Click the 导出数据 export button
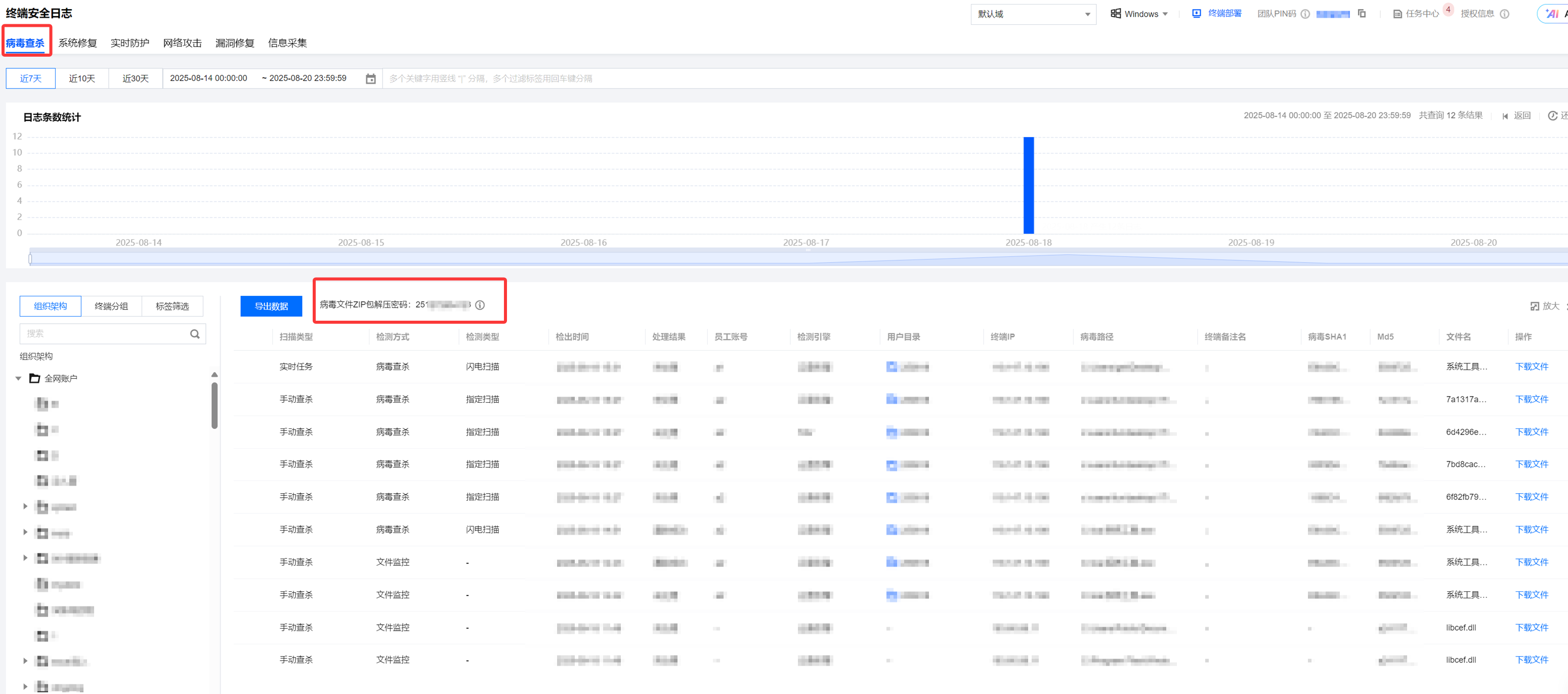1568x694 pixels. click(x=271, y=306)
